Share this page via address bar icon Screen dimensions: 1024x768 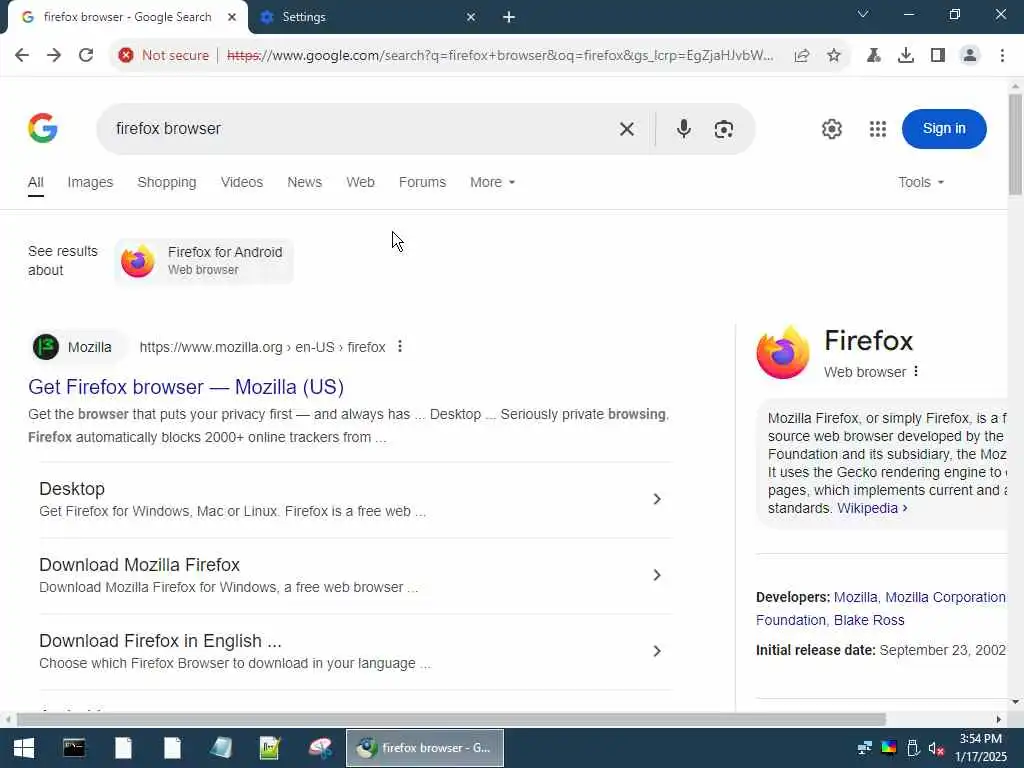pos(802,56)
